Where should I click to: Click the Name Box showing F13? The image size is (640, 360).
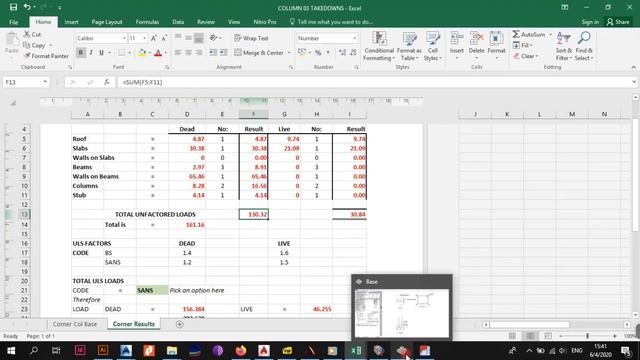[x=25, y=82]
